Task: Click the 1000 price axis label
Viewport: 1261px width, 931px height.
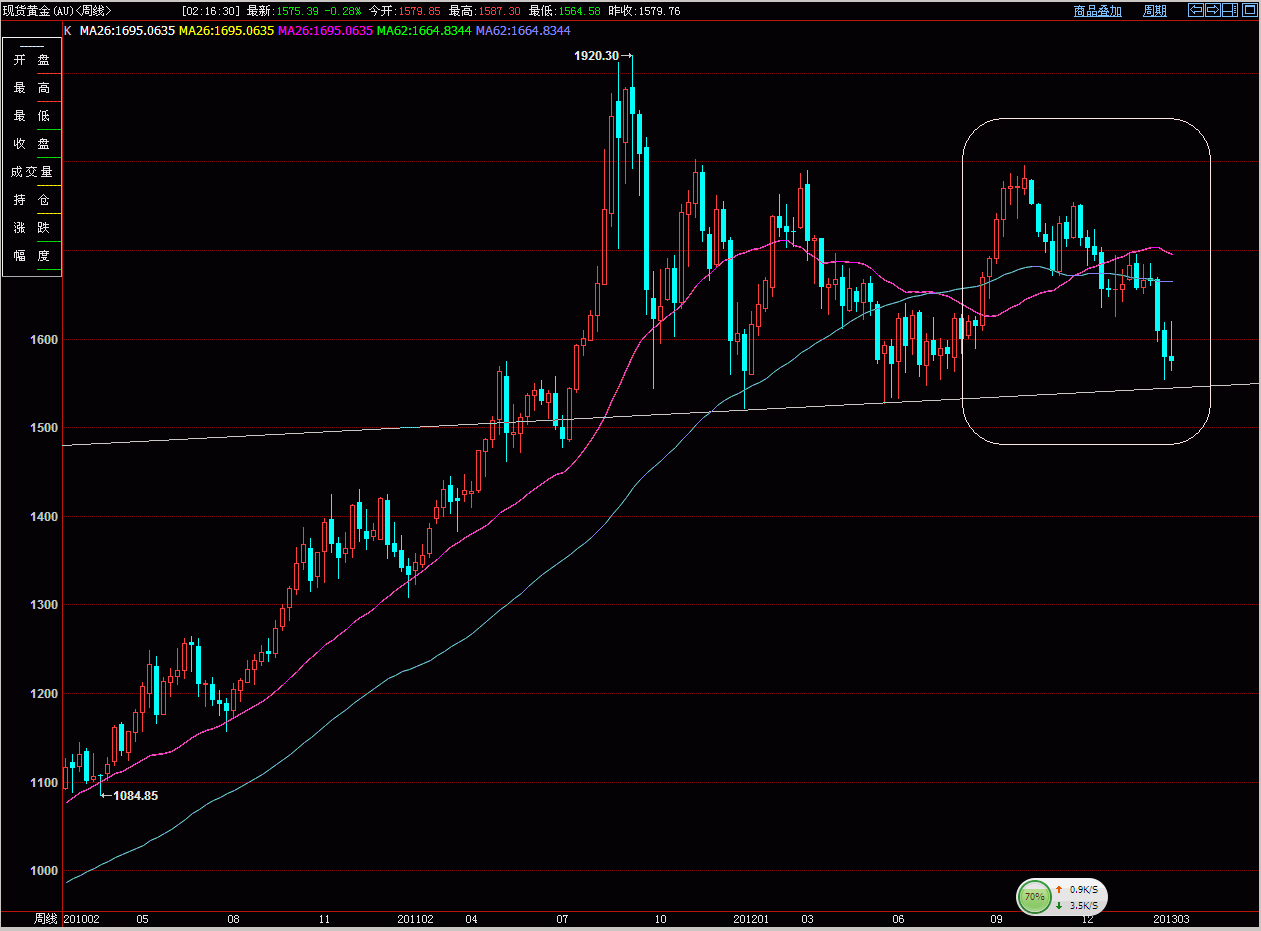Action: tap(44, 871)
